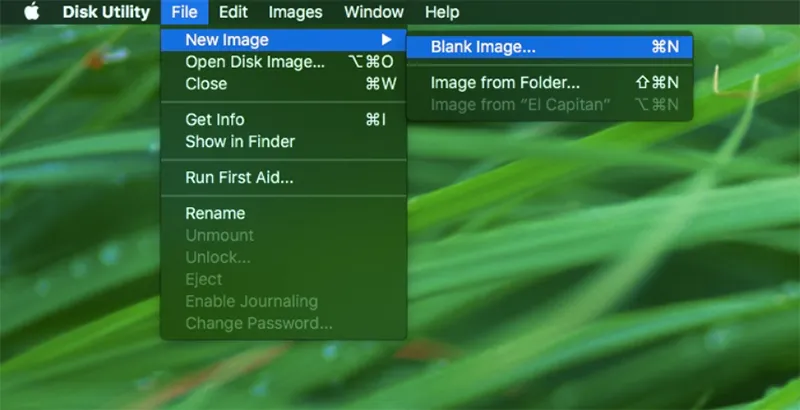Image resolution: width=800 pixels, height=410 pixels.
Task: Choose Show in Finder
Action: click(x=240, y=142)
